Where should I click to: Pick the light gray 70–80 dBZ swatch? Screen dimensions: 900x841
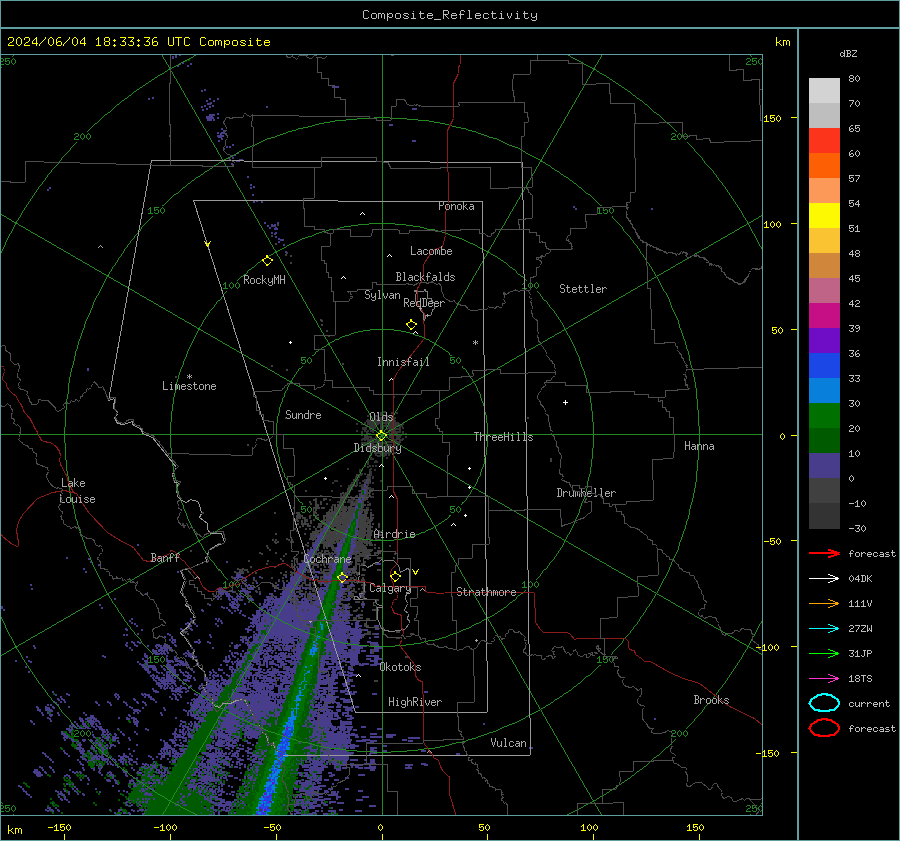pyautogui.click(x=824, y=91)
